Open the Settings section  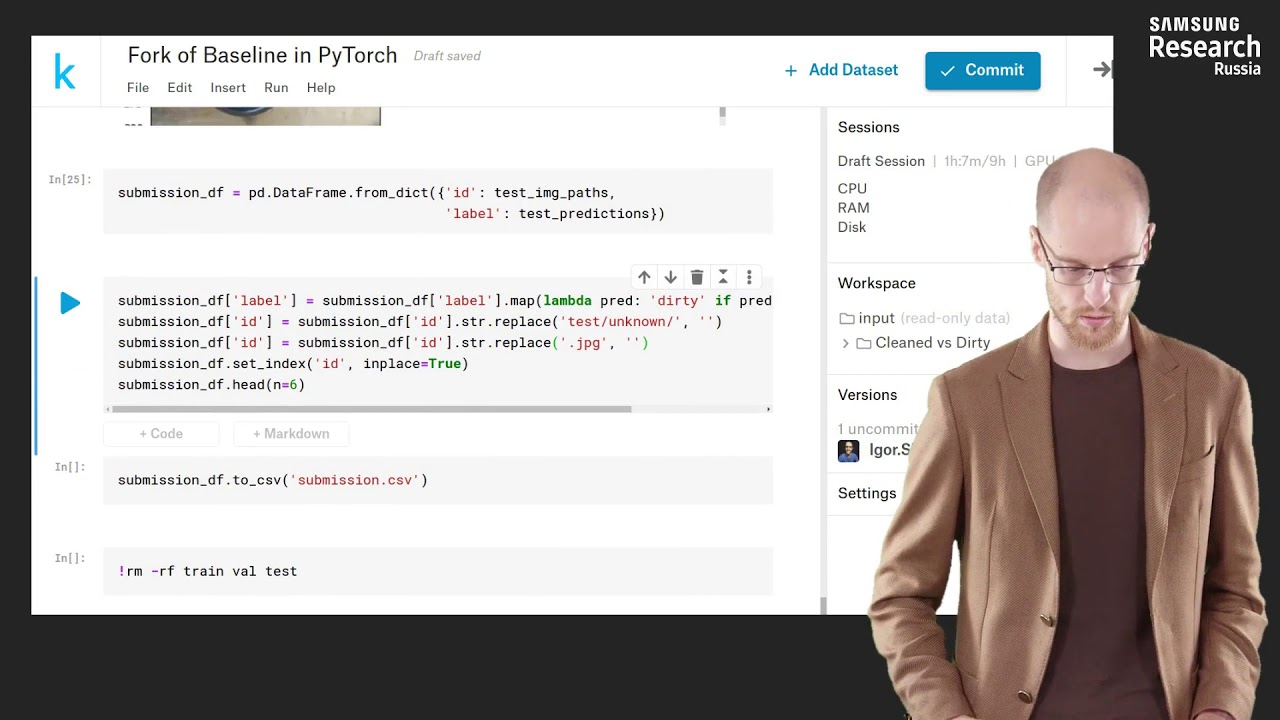coord(867,493)
